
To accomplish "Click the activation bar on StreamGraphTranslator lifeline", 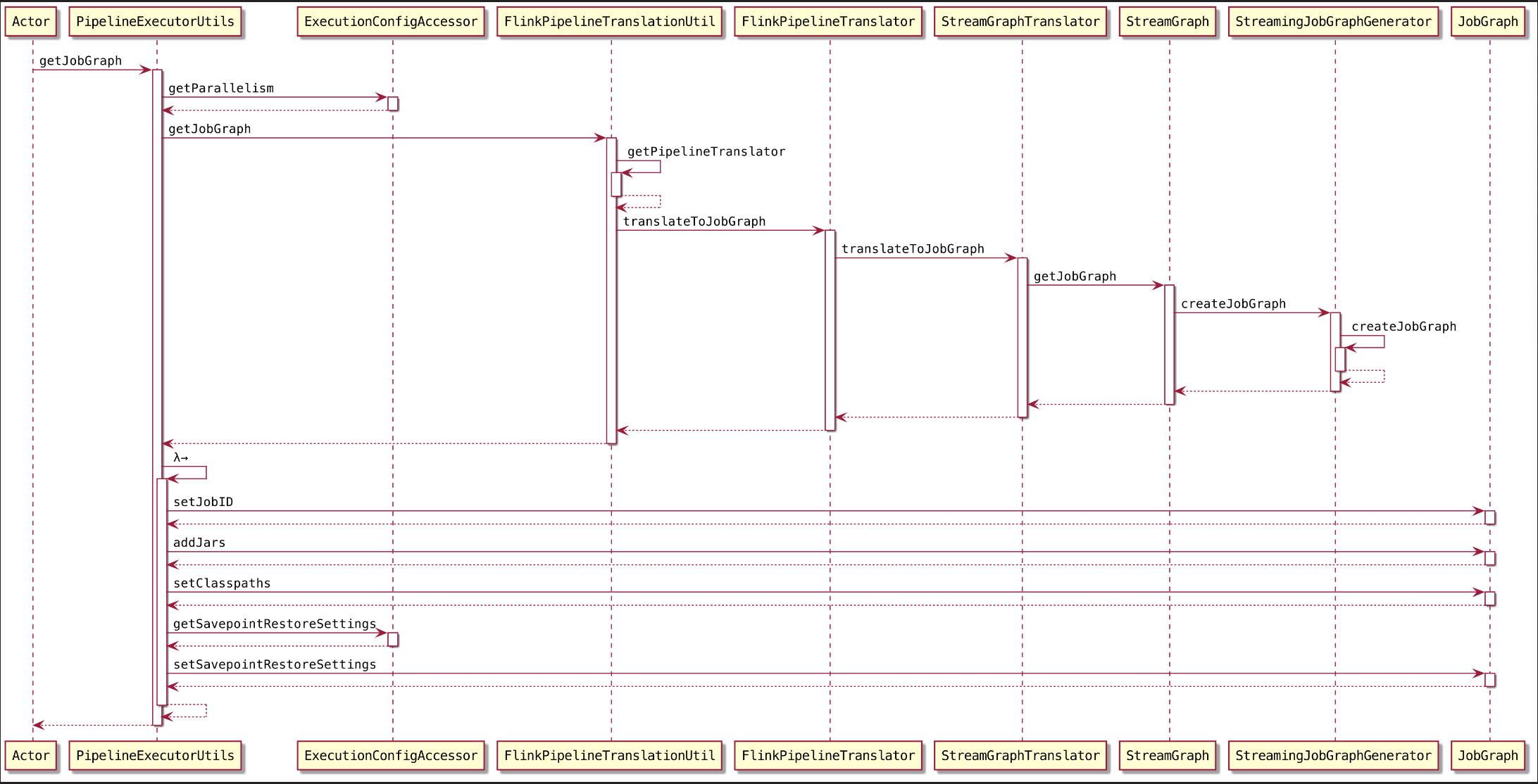I will 1023,337.
